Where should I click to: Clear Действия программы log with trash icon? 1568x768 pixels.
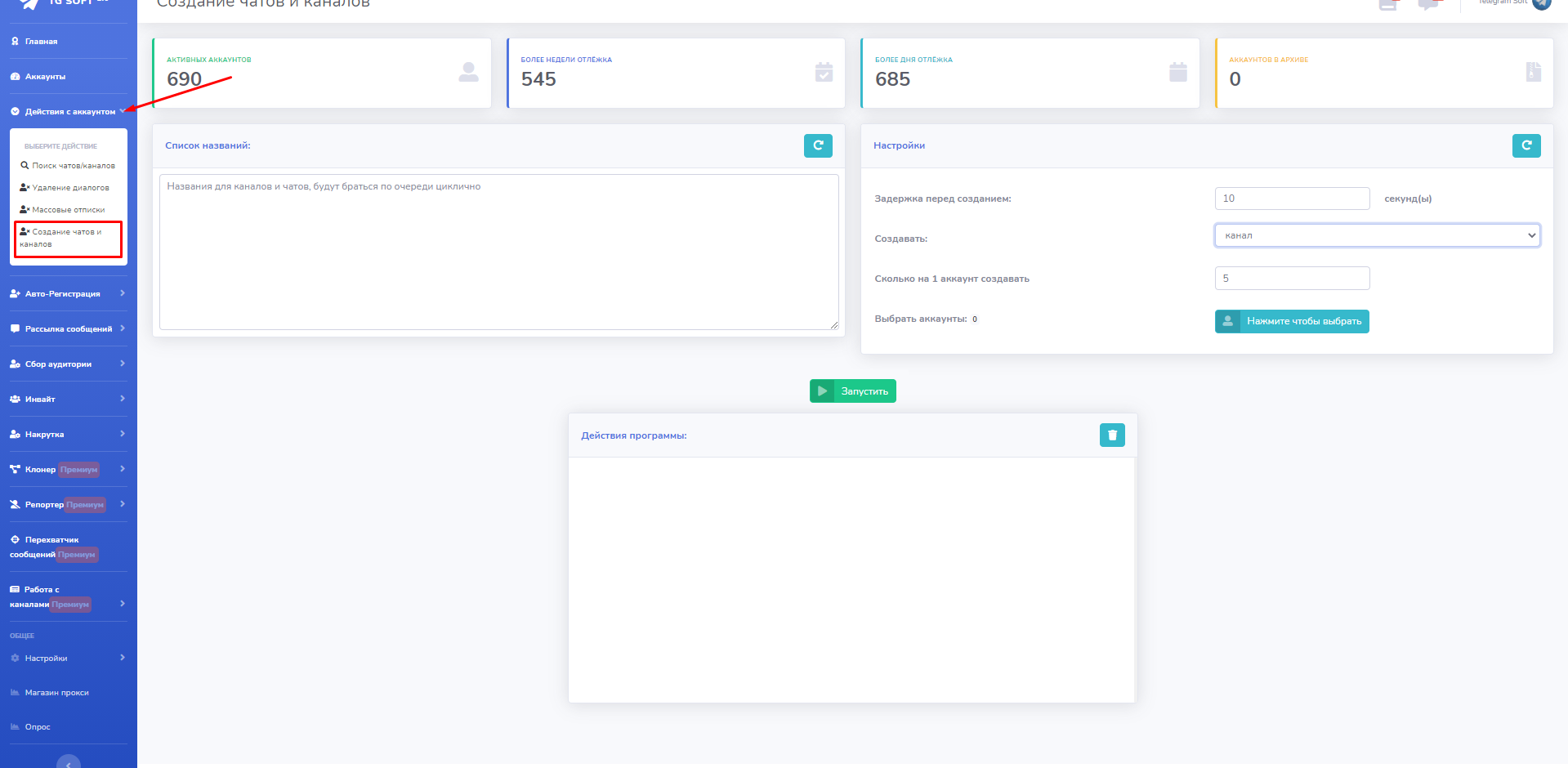click(x=1112, y=435)
